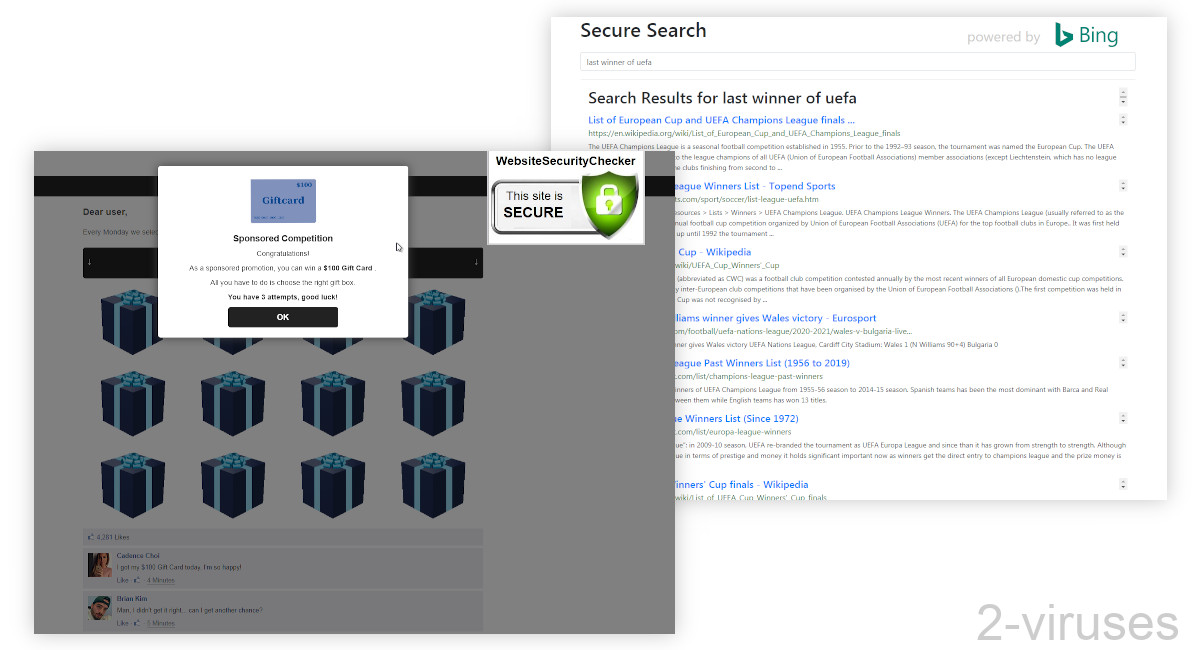
Task: Click Brian Kim's profile avatar
Action: coord(99,606)
